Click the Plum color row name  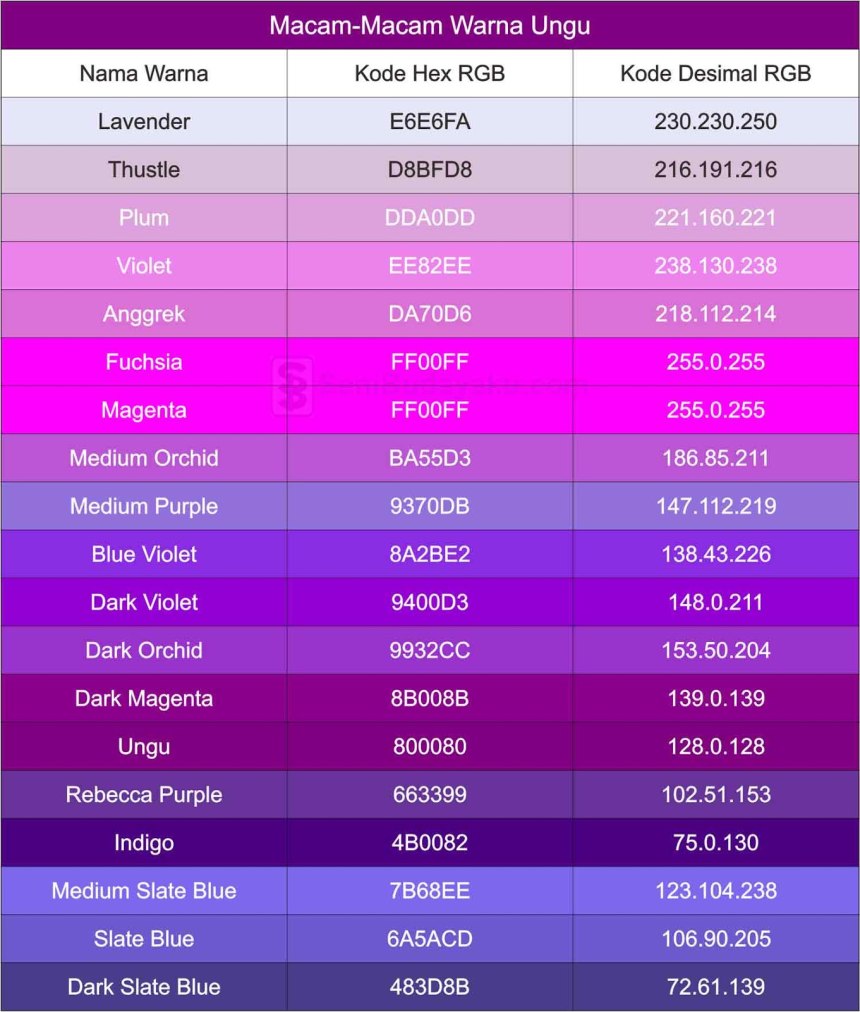[144, 218]
